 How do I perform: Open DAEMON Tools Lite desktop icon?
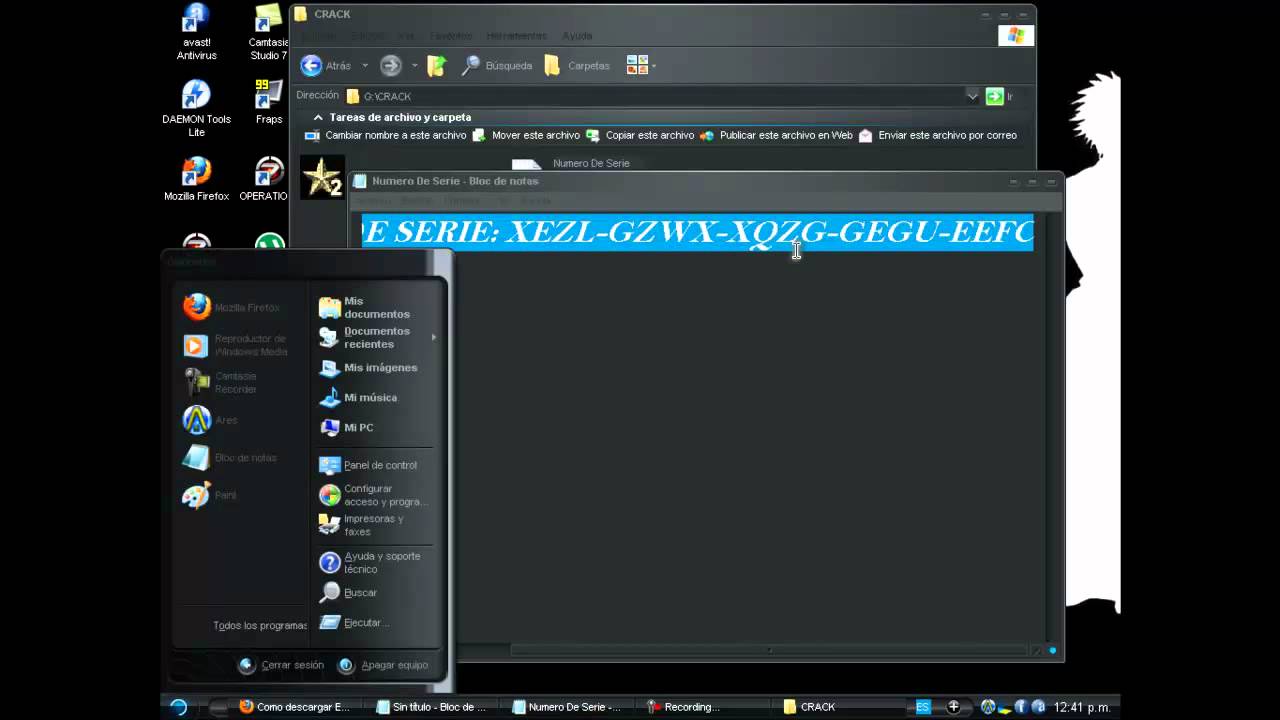pyautogui.click(x=196, y=108)
